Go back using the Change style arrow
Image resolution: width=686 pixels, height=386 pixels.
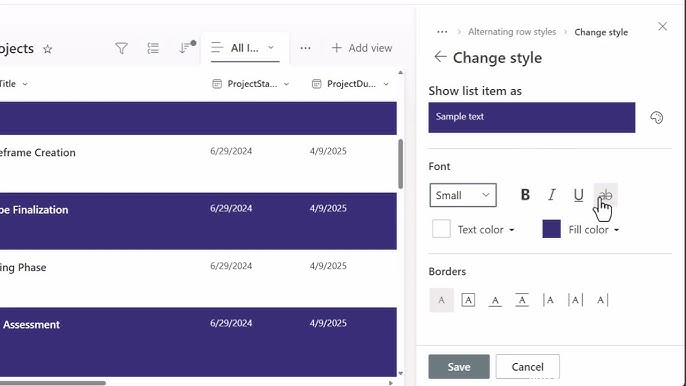tap(440, 57)
